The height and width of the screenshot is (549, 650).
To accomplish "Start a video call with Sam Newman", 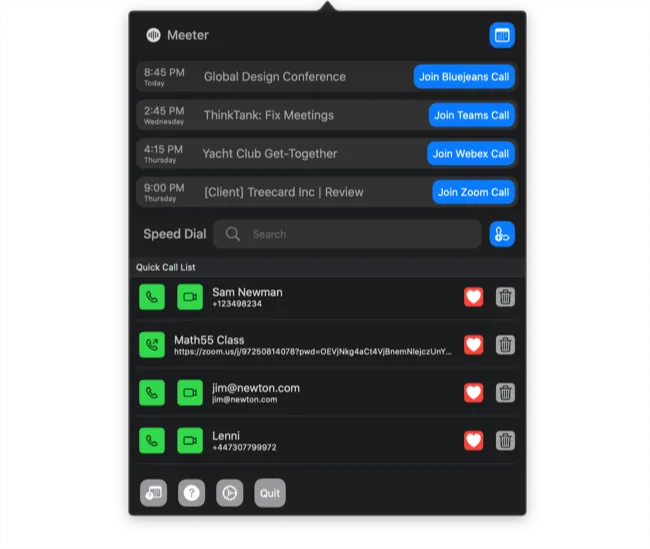I will (x=190, y=297).
